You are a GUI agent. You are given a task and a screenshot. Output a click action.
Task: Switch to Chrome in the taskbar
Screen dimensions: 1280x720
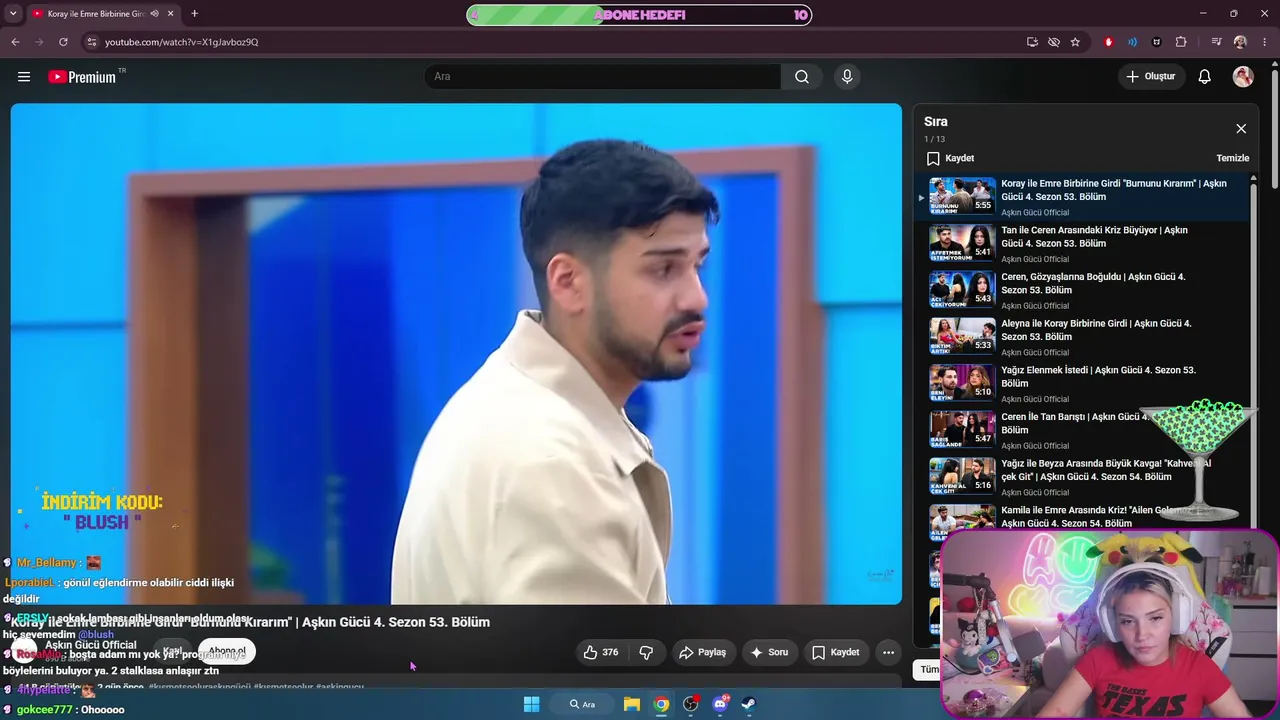tap(661, 704)
